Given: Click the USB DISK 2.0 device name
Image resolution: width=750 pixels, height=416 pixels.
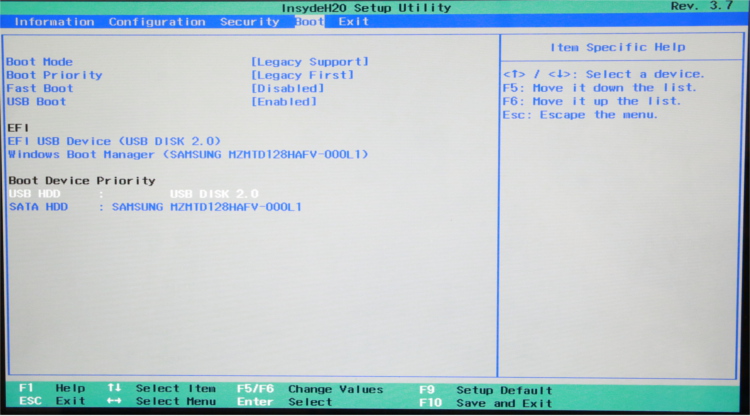Looking at the screenshot, I should pyautogui.click(x=214, y=194).
